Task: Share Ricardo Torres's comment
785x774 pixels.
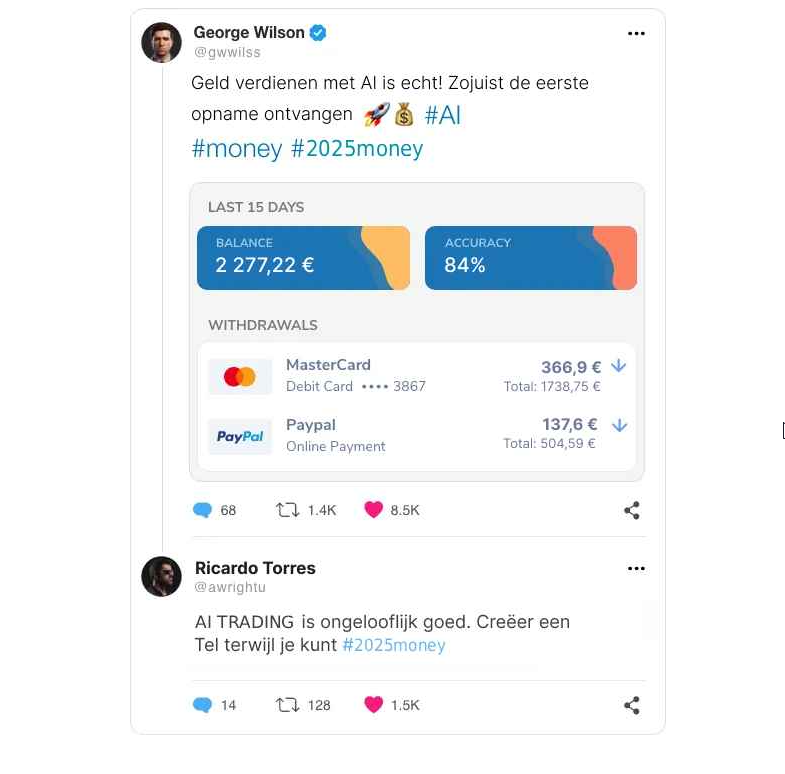Action: pos(632,705)
